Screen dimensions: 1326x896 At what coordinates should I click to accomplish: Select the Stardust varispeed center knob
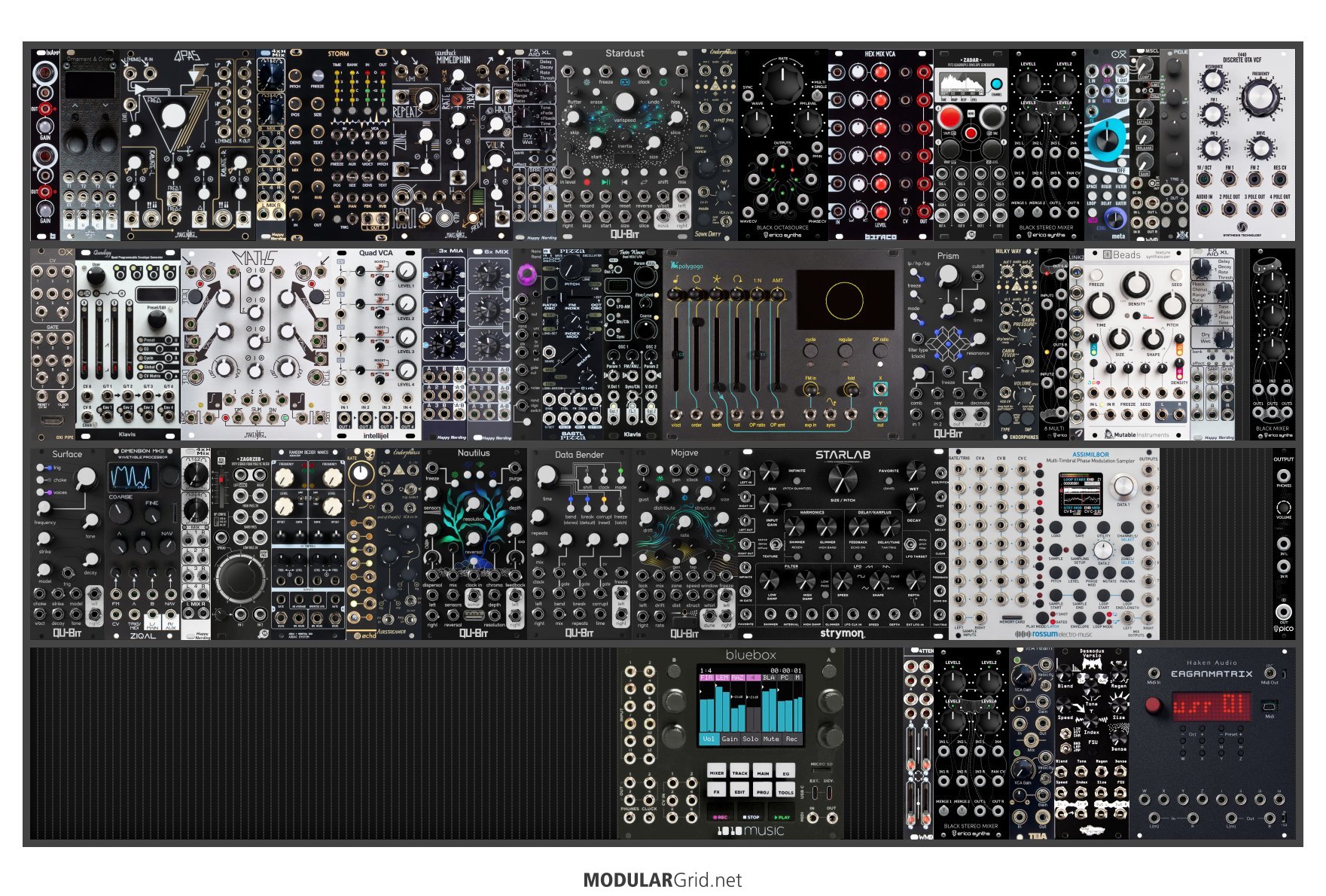click(624, 102)
